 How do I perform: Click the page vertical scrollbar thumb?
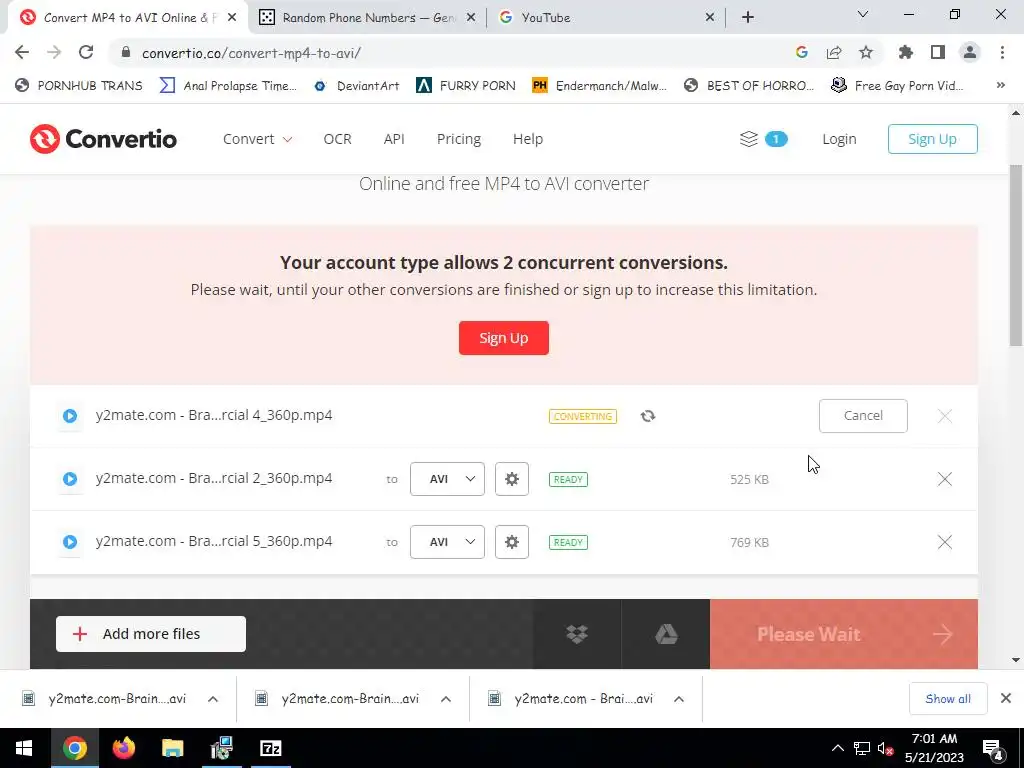click(x=1016, y=255)
